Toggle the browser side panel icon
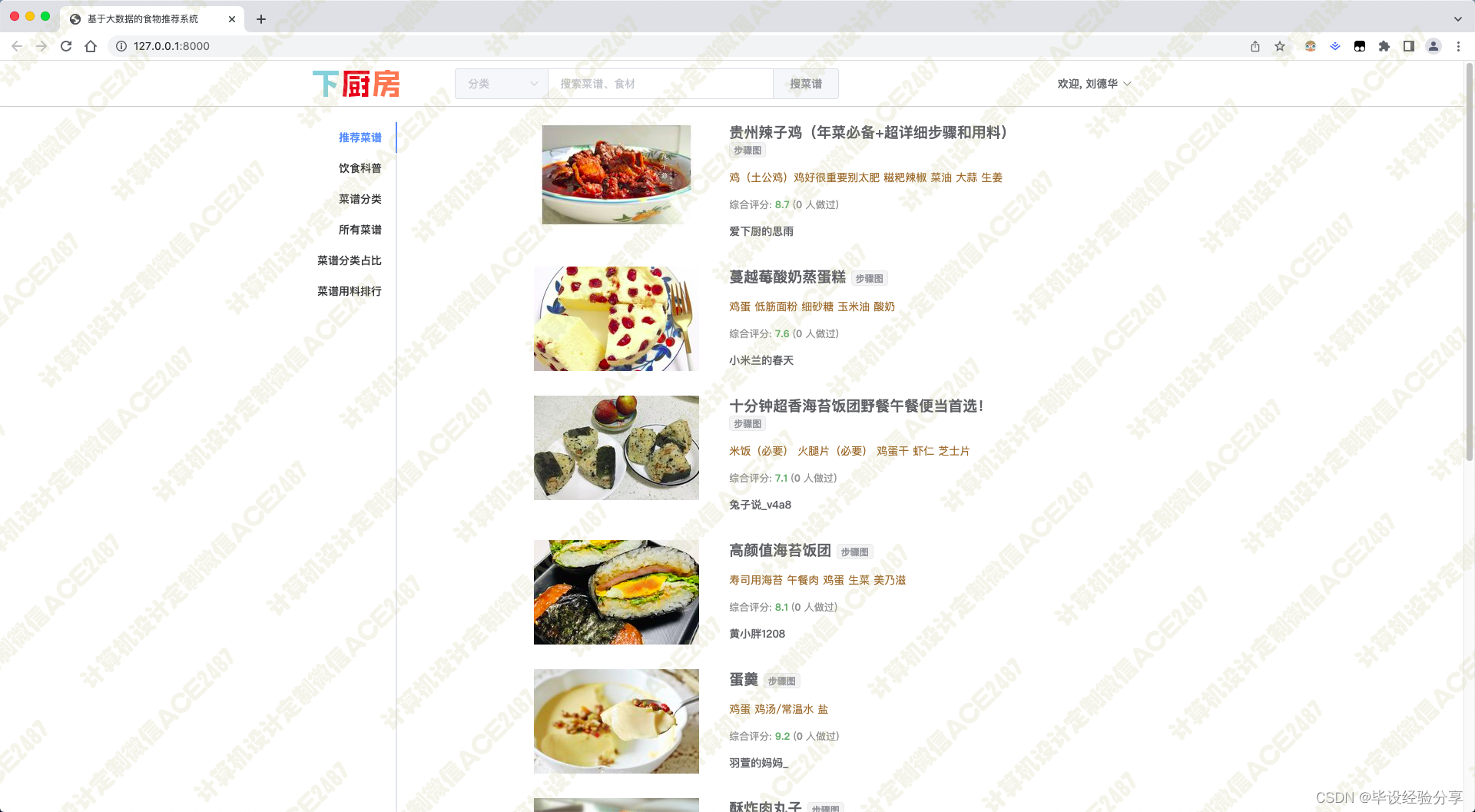The height and width of the screenshot is (812, 1475). [x=1409, y=46]
